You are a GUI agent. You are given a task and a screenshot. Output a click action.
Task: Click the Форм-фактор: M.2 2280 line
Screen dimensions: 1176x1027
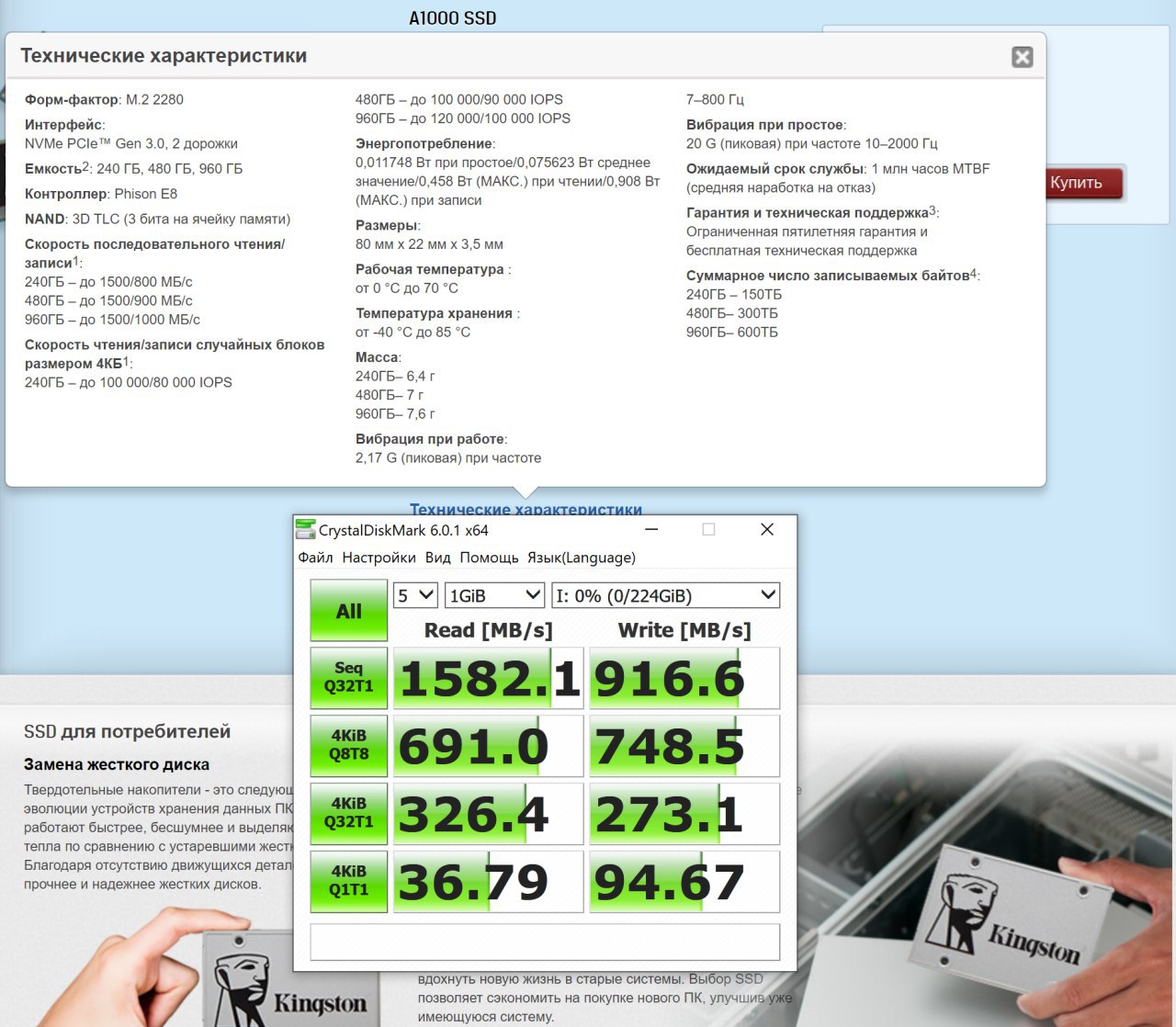point(104,99)
